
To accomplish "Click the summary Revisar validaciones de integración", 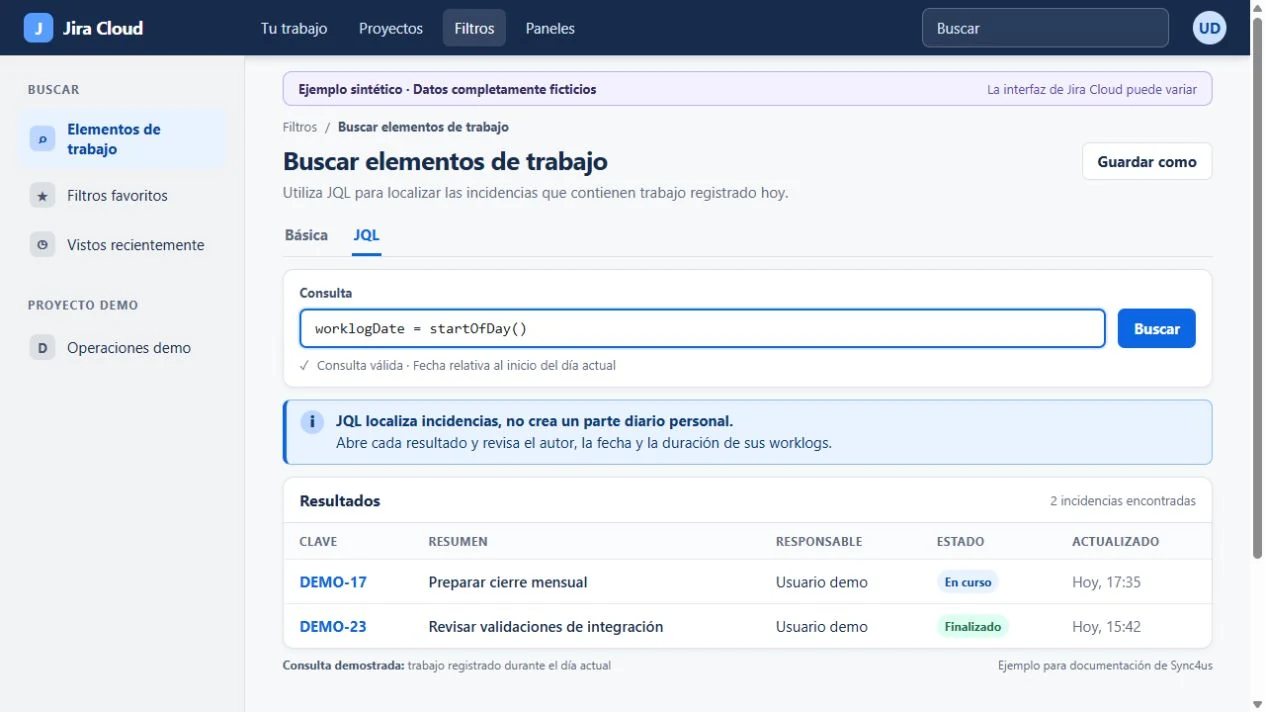I will 546,627.
